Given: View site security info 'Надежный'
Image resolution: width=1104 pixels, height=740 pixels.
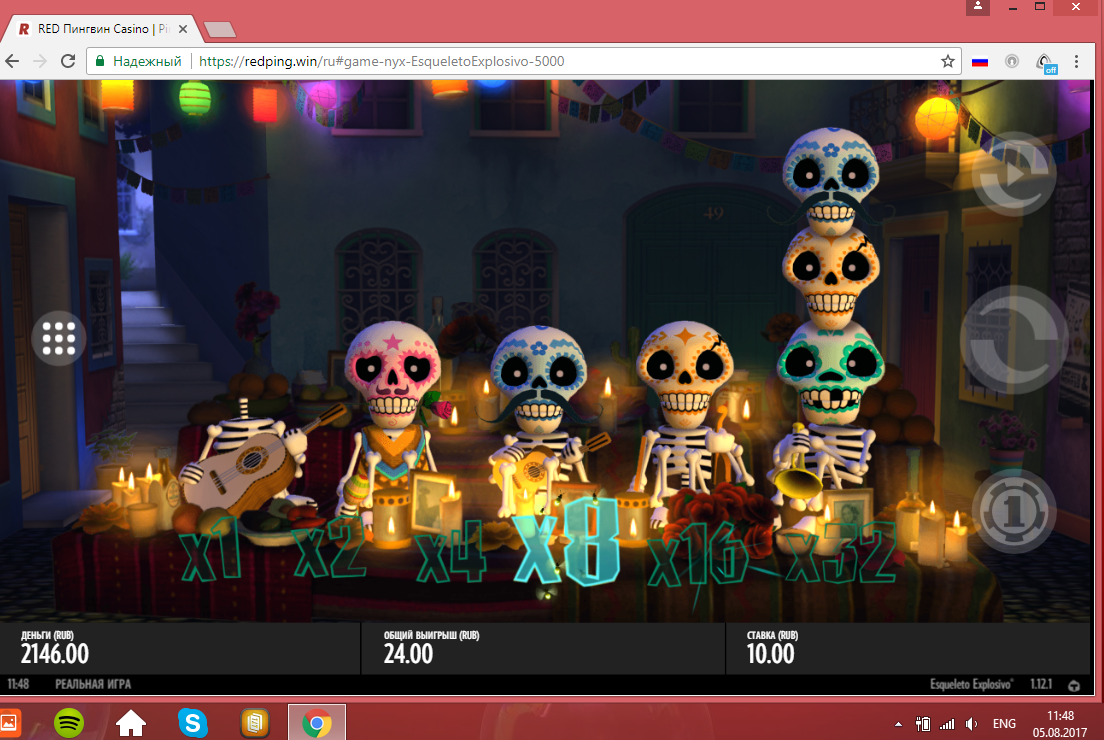Looking at the screenshot, I should (139, 61).
